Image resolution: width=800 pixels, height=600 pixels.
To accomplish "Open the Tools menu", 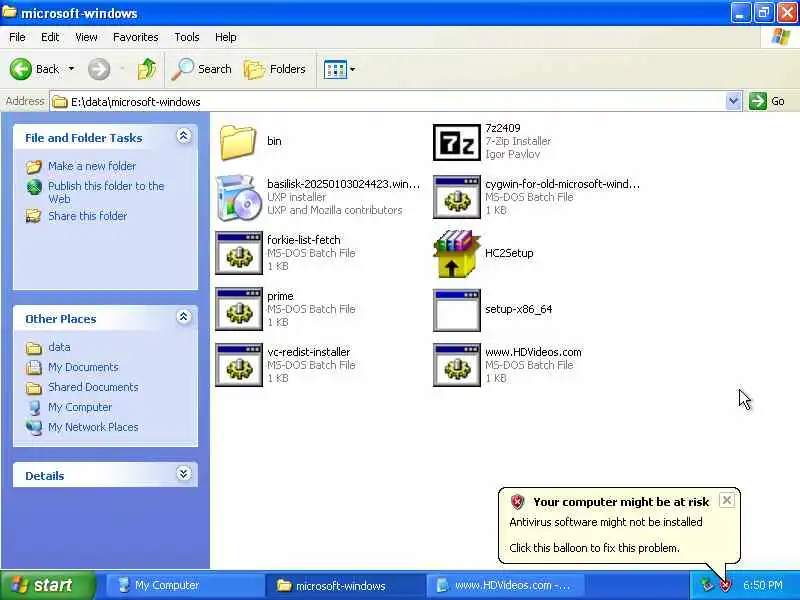I will tap(186, 37).
